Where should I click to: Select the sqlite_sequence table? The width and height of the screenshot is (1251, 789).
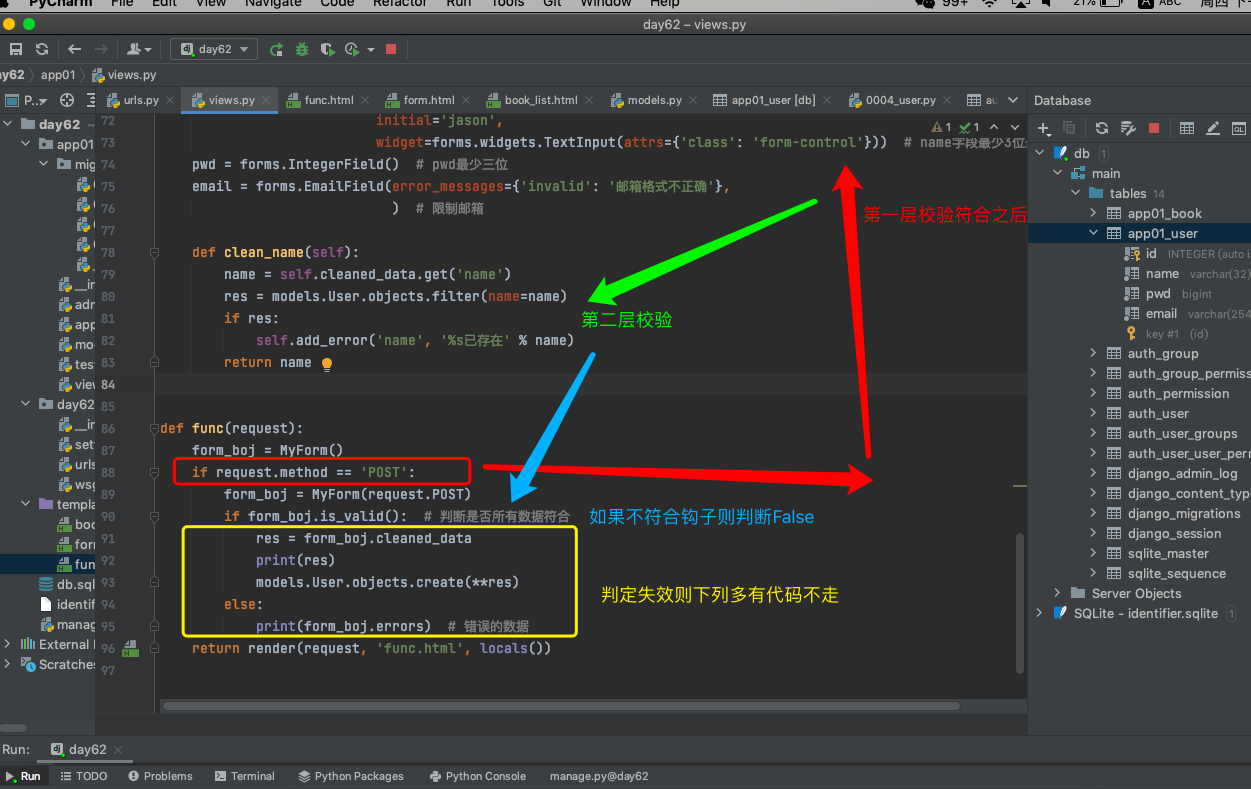1176,573
